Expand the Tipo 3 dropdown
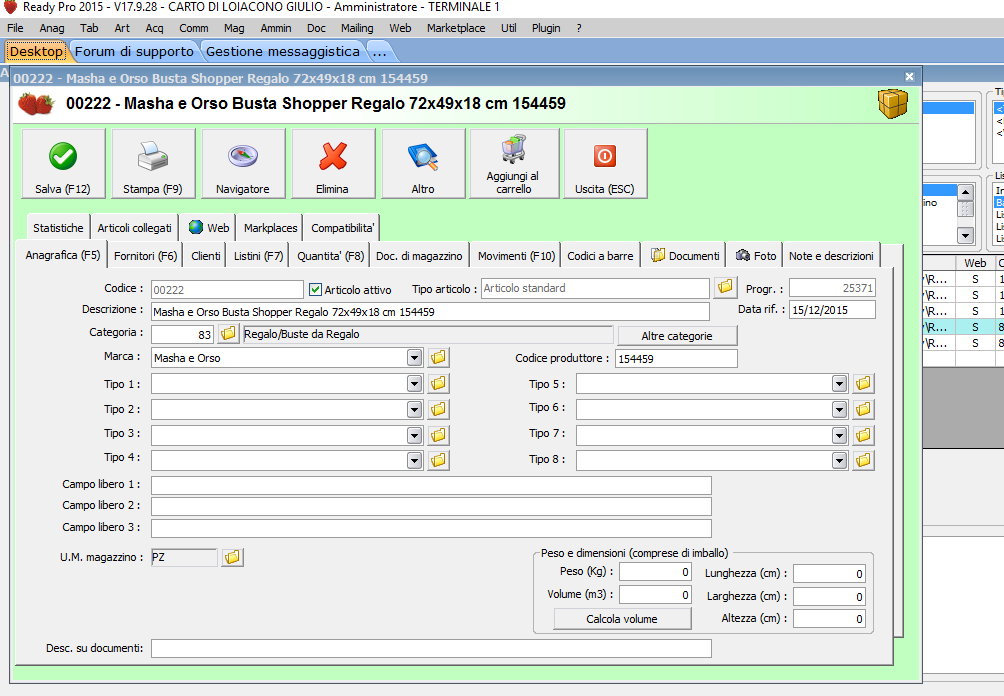This screenshot has height=696, width=1004. click(x=414, y=435)
